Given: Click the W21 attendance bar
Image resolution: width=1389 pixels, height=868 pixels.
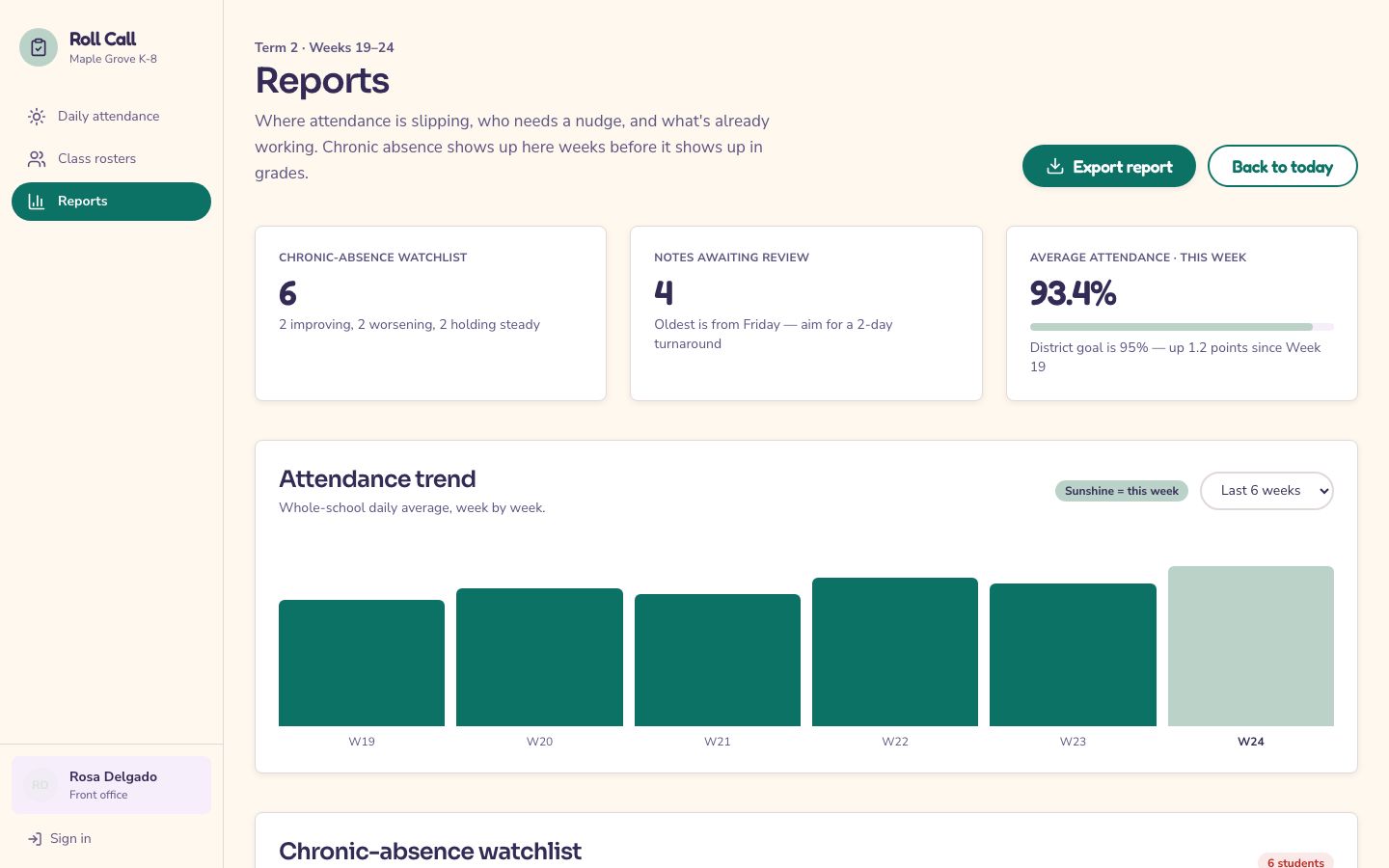Looking at the screenshot, I should pos(718,660).
